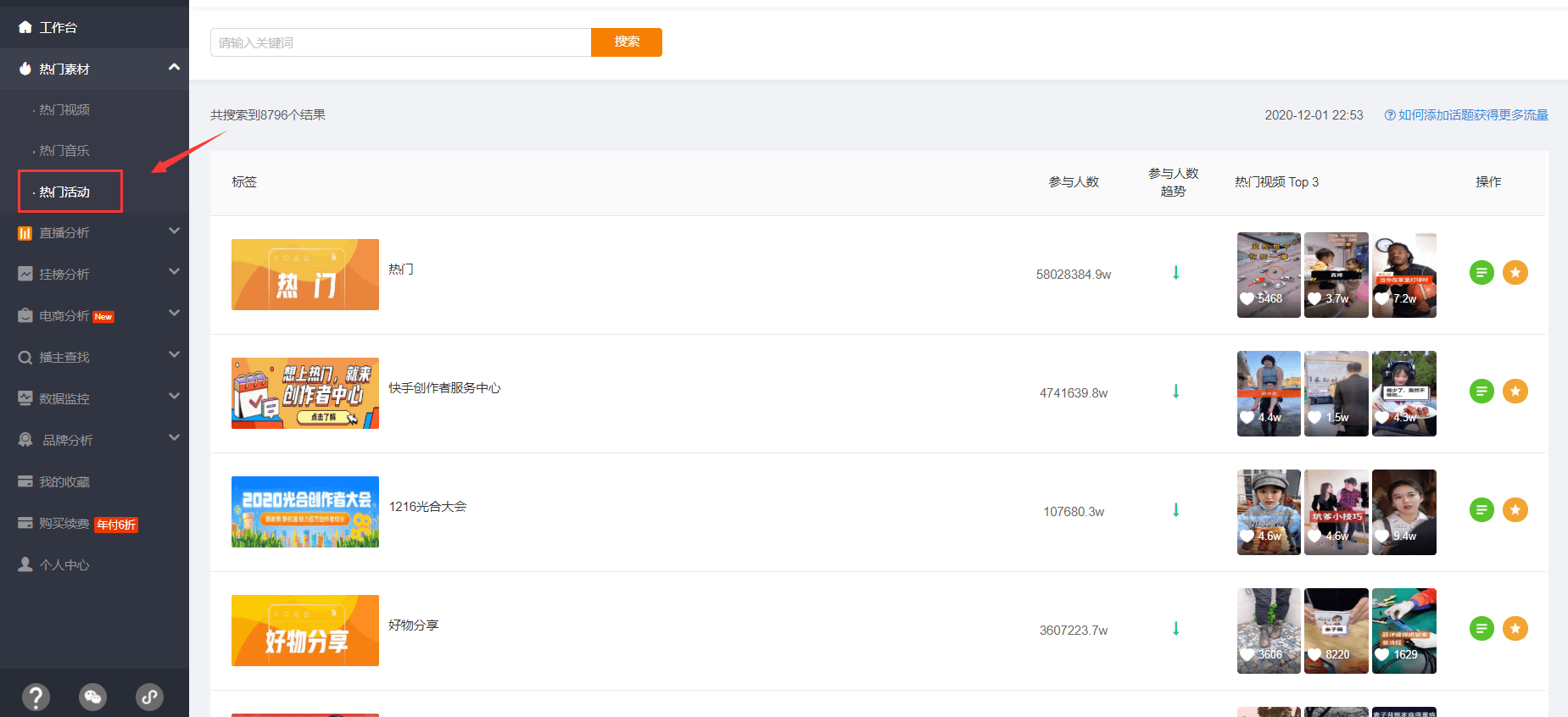Open 热门音乐 submenu item
1568x717 pixels.
(64, 151)
